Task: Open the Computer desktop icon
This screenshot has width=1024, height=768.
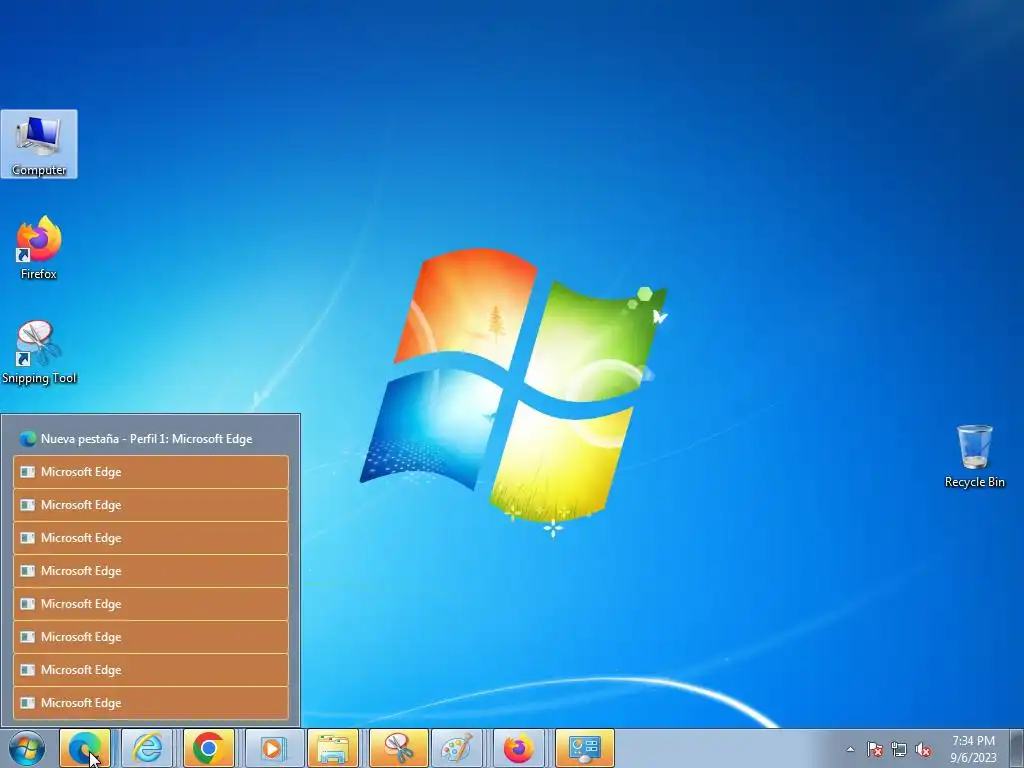Action: (39, 144)
